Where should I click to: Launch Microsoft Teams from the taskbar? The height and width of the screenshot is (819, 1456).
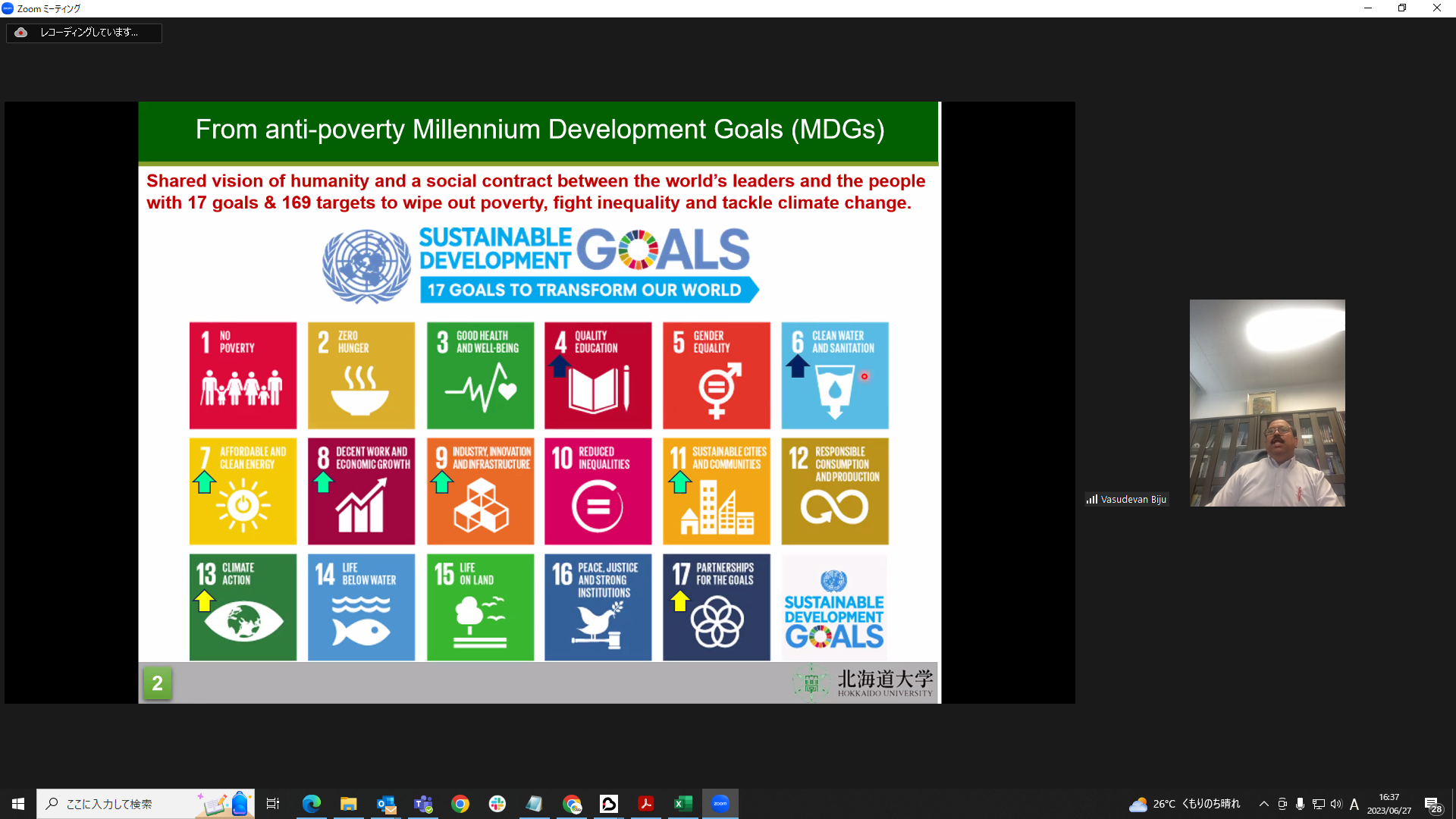click(423, 804)
